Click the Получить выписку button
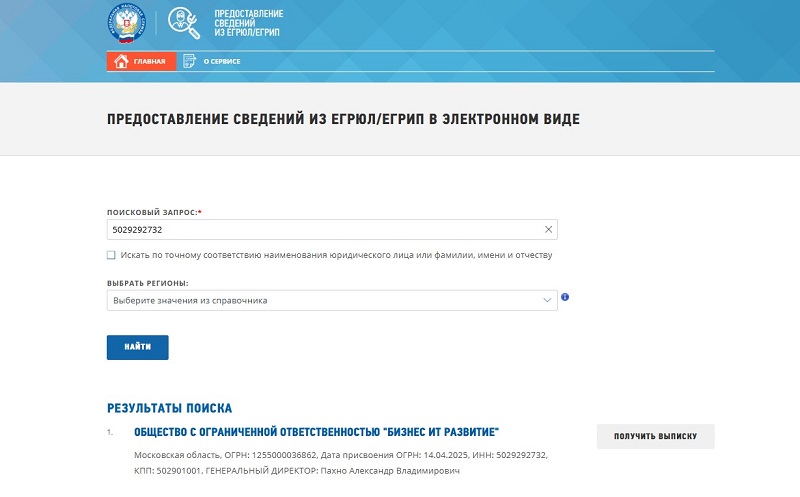Screen dimensions: 800x497 (x=655, y=436)
